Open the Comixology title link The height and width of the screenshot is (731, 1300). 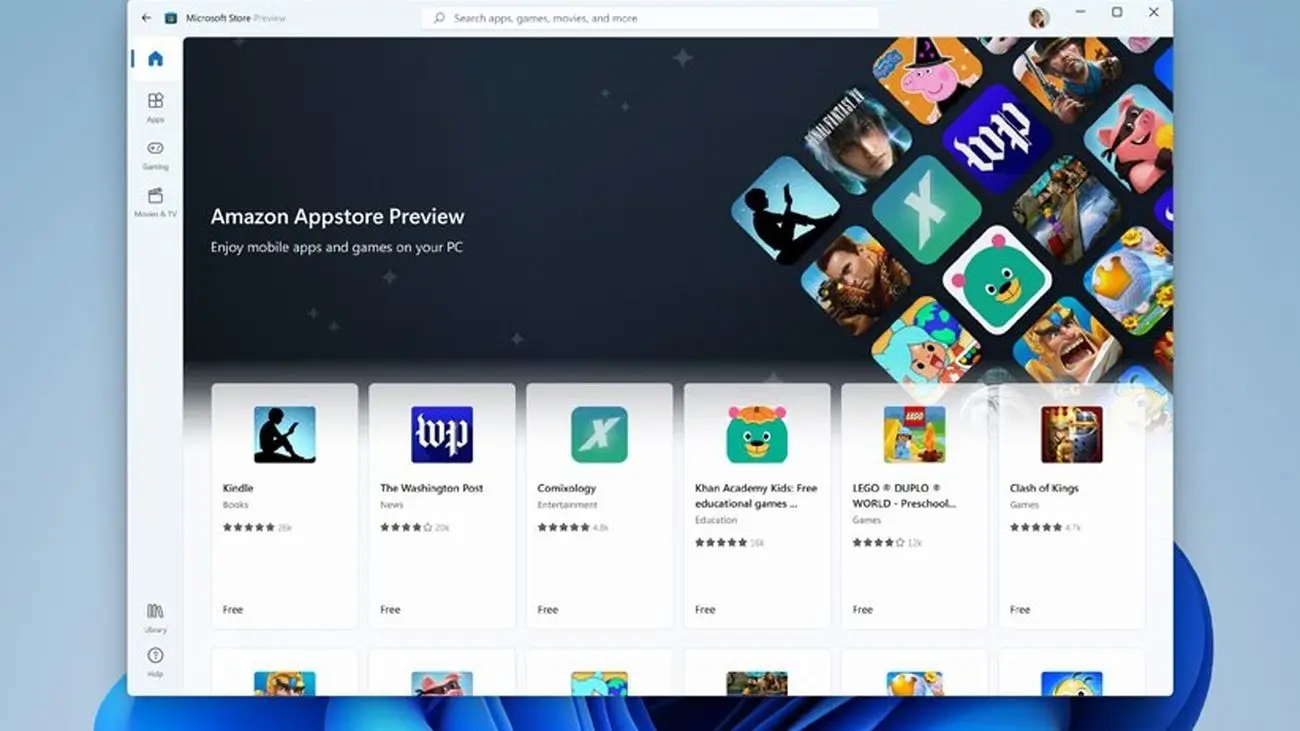(x=566, y=488)
